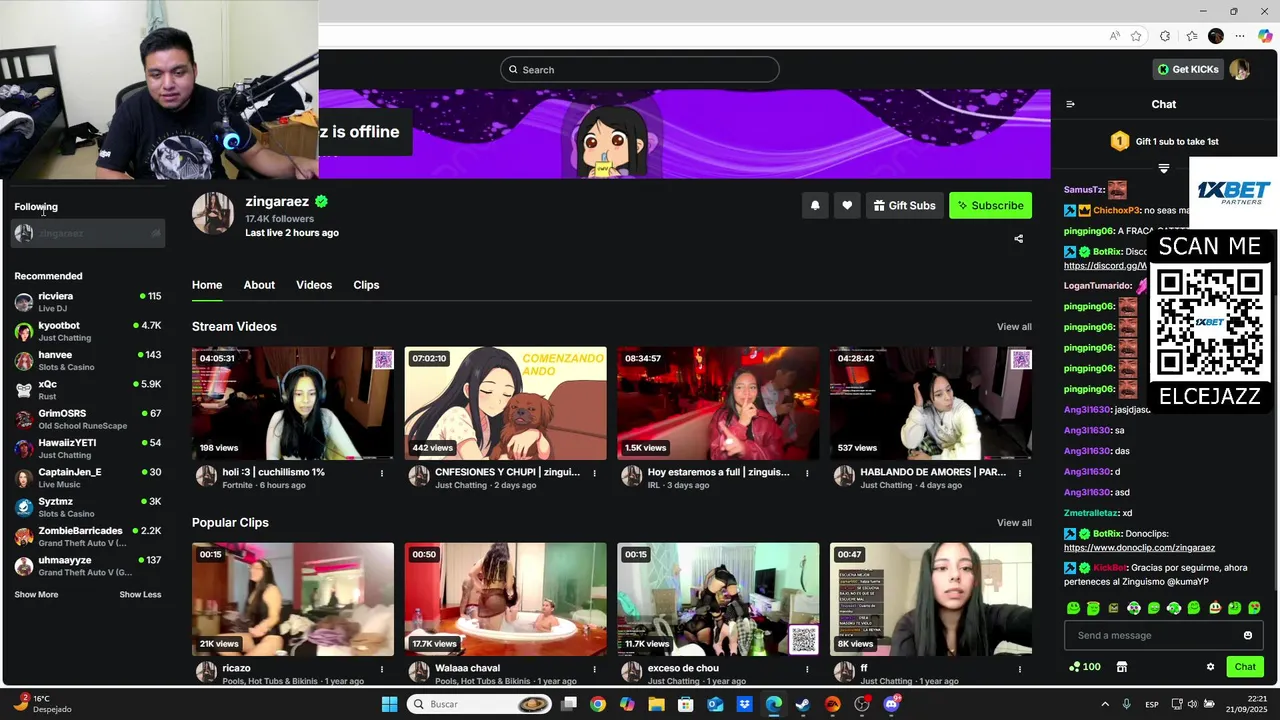
Task: Click the first green smiley emote
Action: (1073, 608)
